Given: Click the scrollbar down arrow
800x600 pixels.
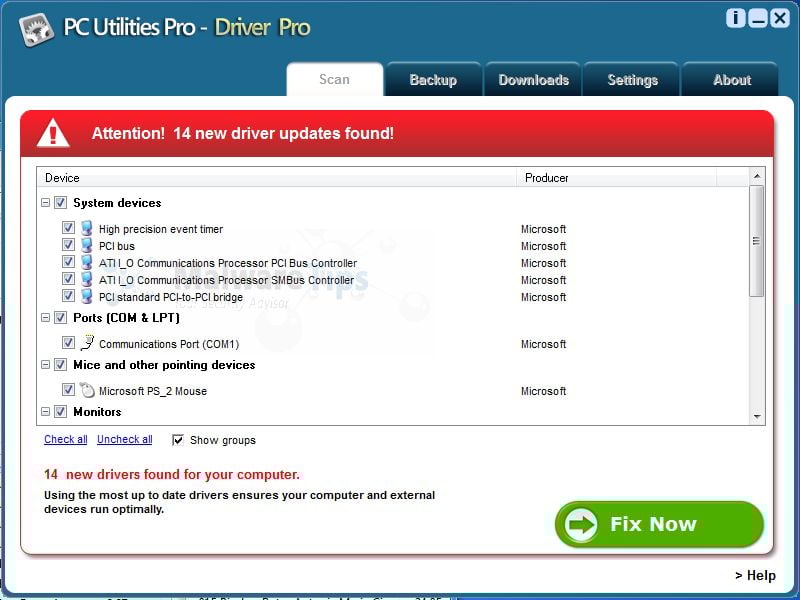Looking at the screenshot, I should pyautogui.click(x=757, y=417).
